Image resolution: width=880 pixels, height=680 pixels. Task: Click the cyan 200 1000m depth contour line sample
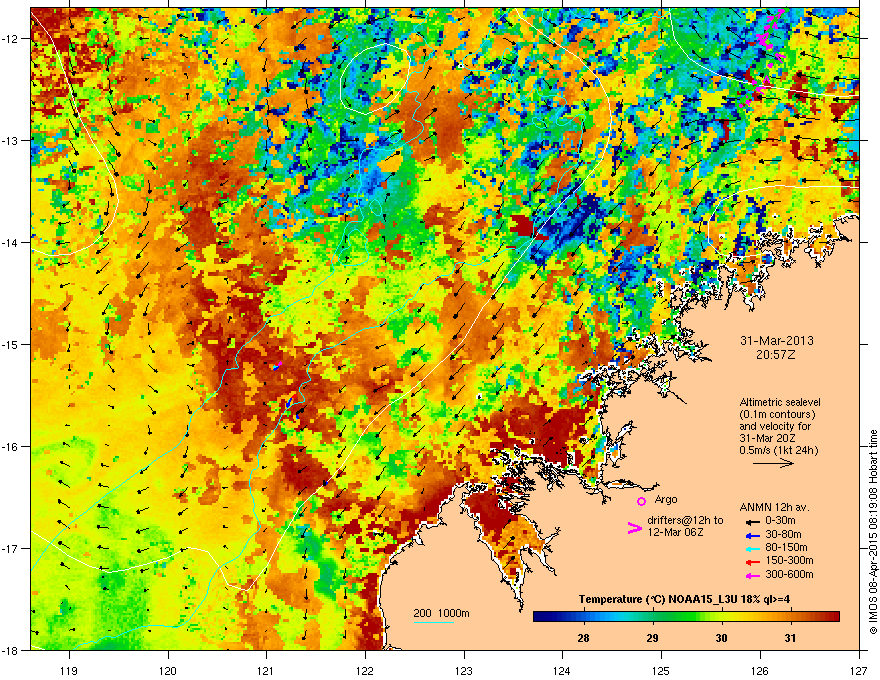(434, 622)
